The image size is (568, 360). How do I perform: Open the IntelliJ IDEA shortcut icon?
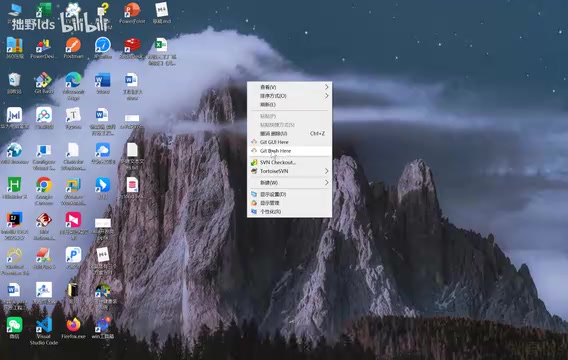point(14,226)
